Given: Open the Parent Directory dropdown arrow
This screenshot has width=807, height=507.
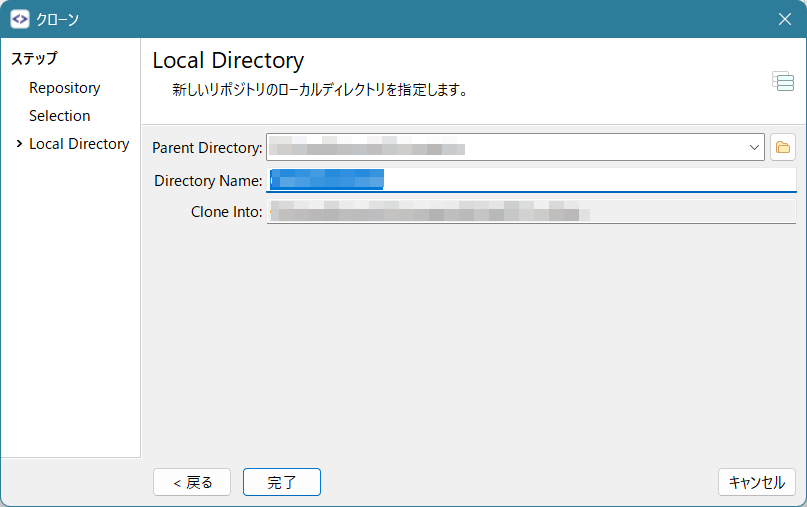Looking at the screenshot, I should click(x=754, y=147).
